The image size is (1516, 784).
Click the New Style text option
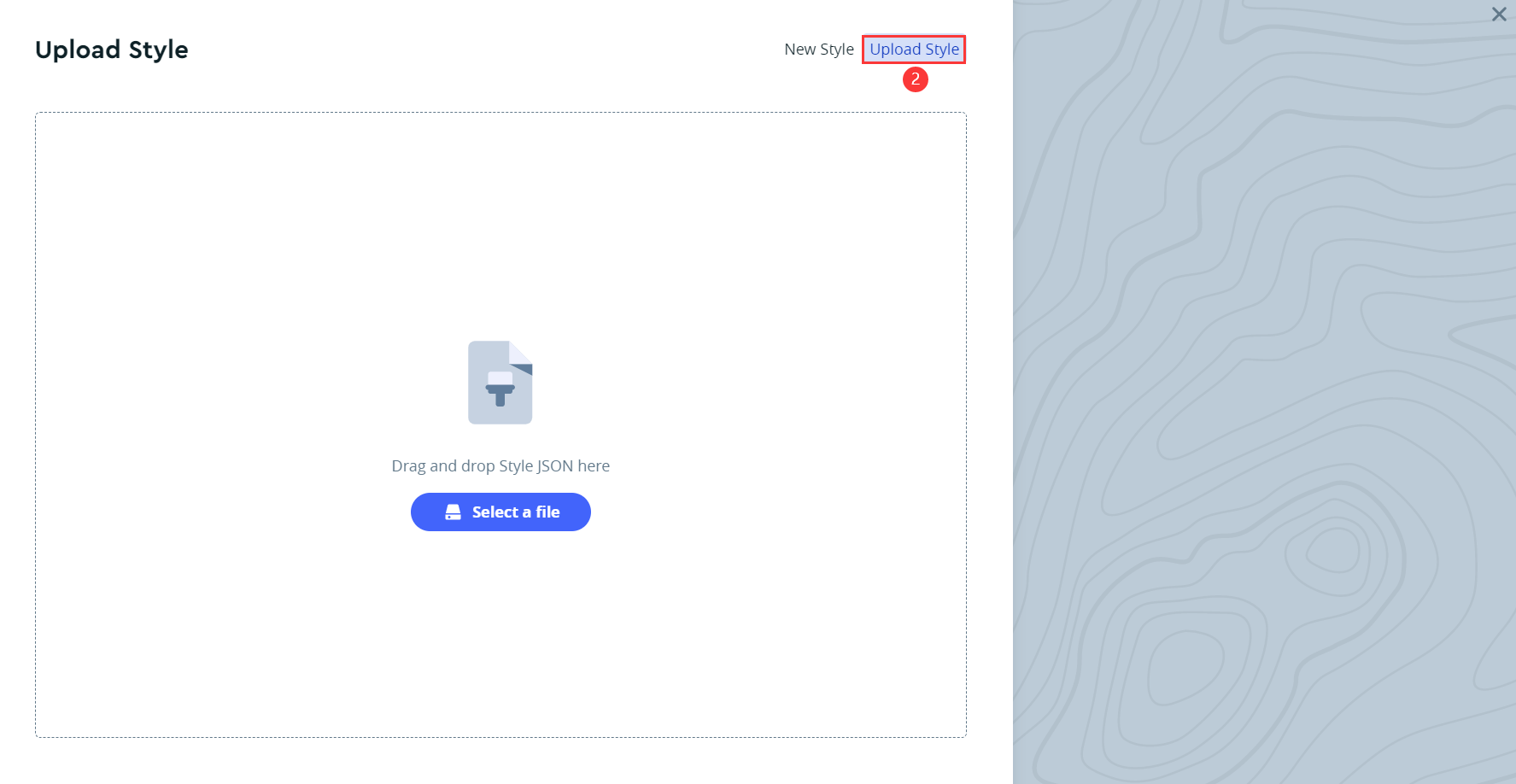pyautogui.click(x=818, y=49)
